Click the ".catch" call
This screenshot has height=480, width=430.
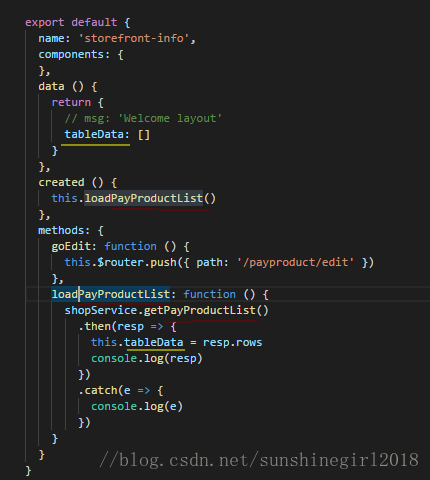point(98,391)
